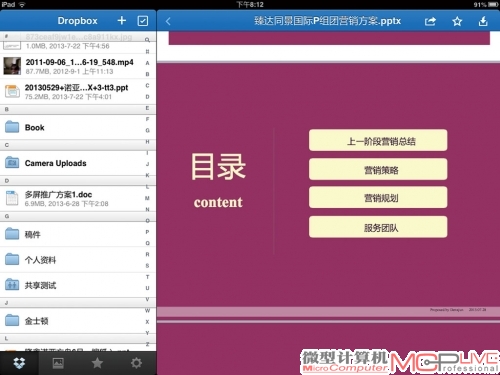Viewport: 500px width, 375px height.
Task: Tap the pptx file title in header
Action: point(327,21)
